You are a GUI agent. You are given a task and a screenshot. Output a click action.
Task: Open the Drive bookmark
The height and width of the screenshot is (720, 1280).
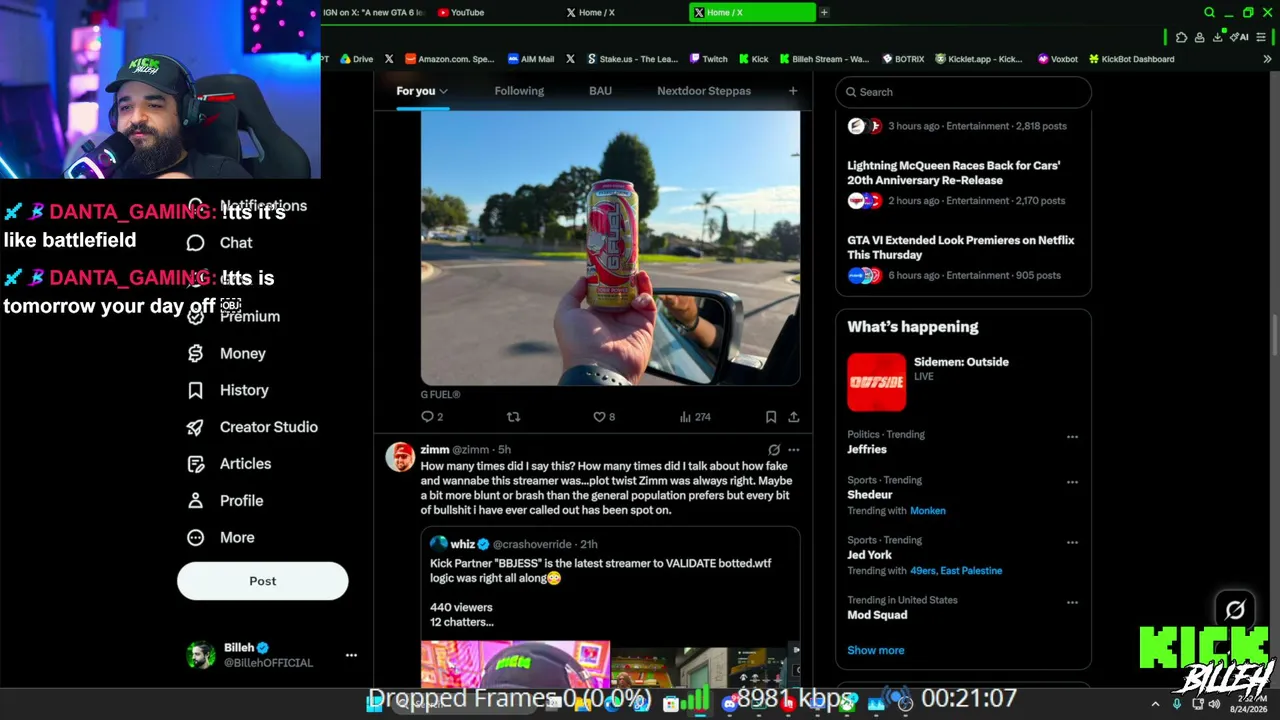point(357,59)
